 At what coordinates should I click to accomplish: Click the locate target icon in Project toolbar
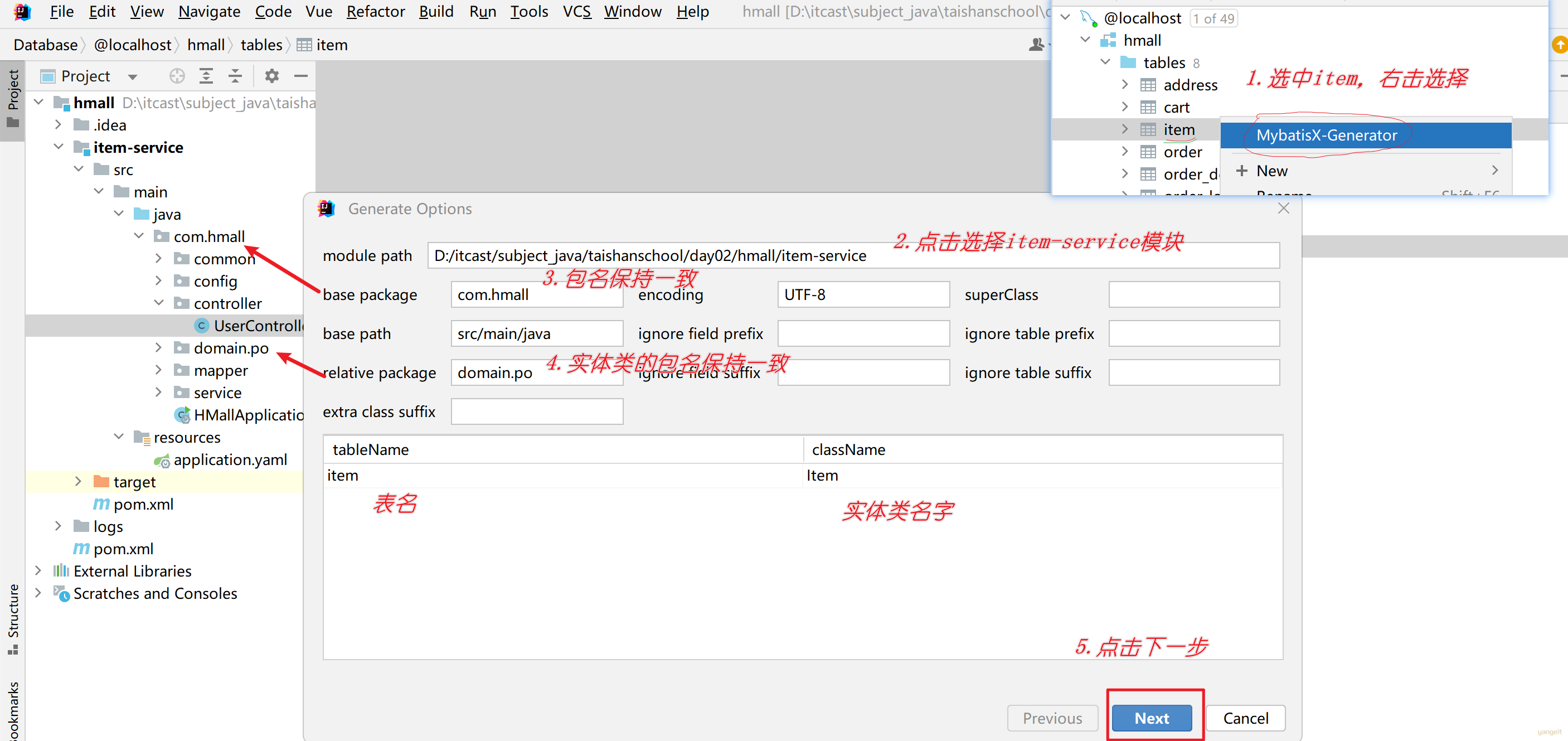click(177, 76)
